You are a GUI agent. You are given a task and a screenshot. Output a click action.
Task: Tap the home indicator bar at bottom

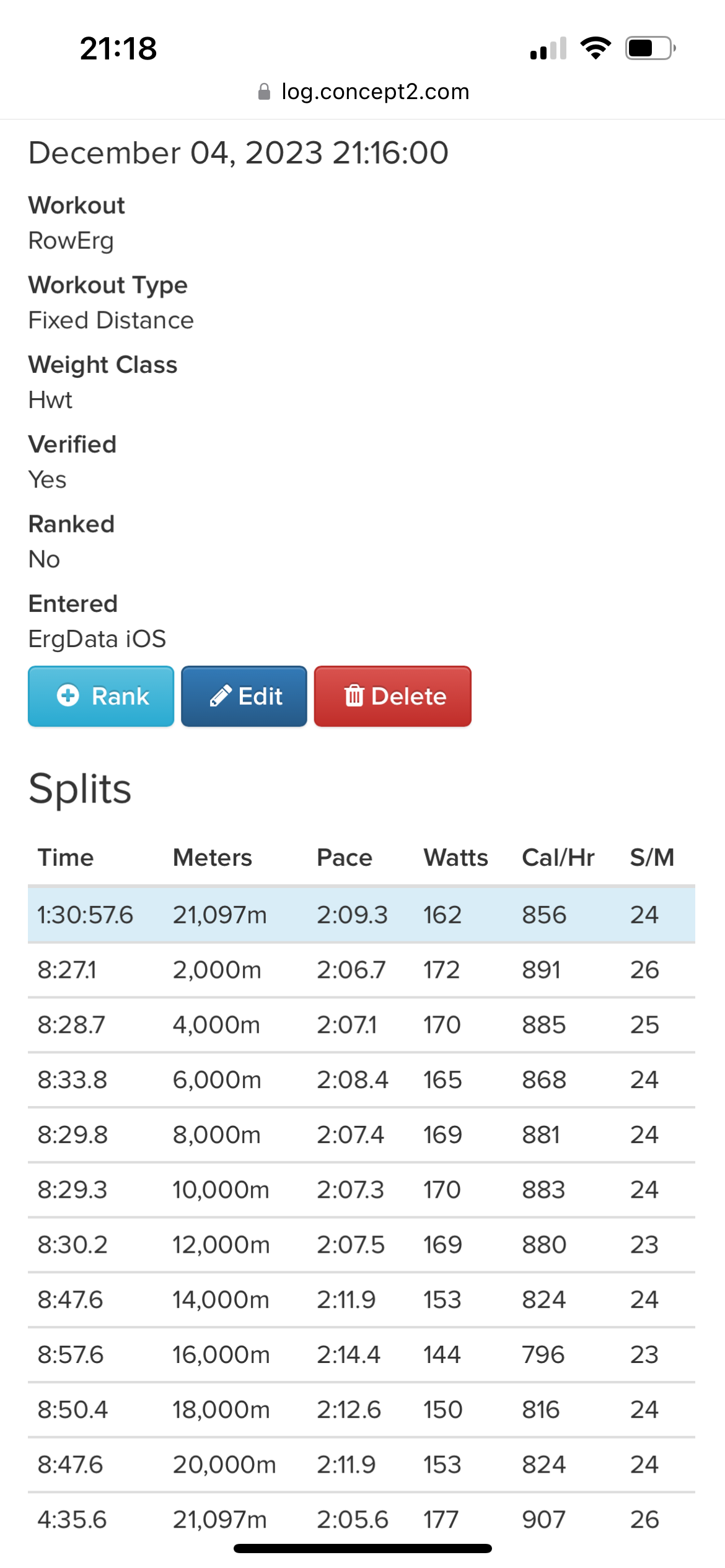click(362, 1548)
